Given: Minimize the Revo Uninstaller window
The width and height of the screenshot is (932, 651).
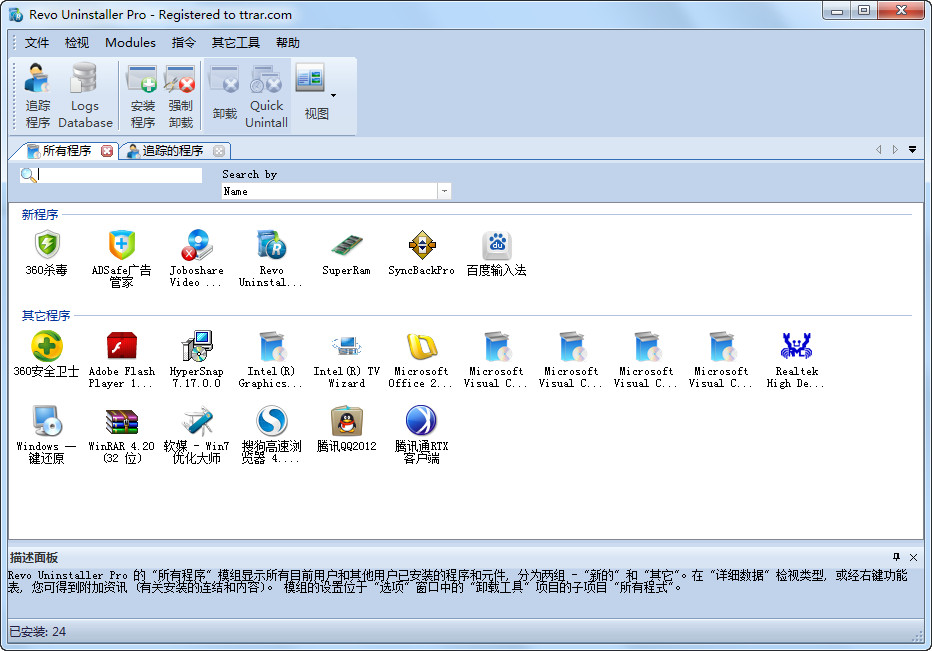Looking at the screenshot, I should [837, 11].
